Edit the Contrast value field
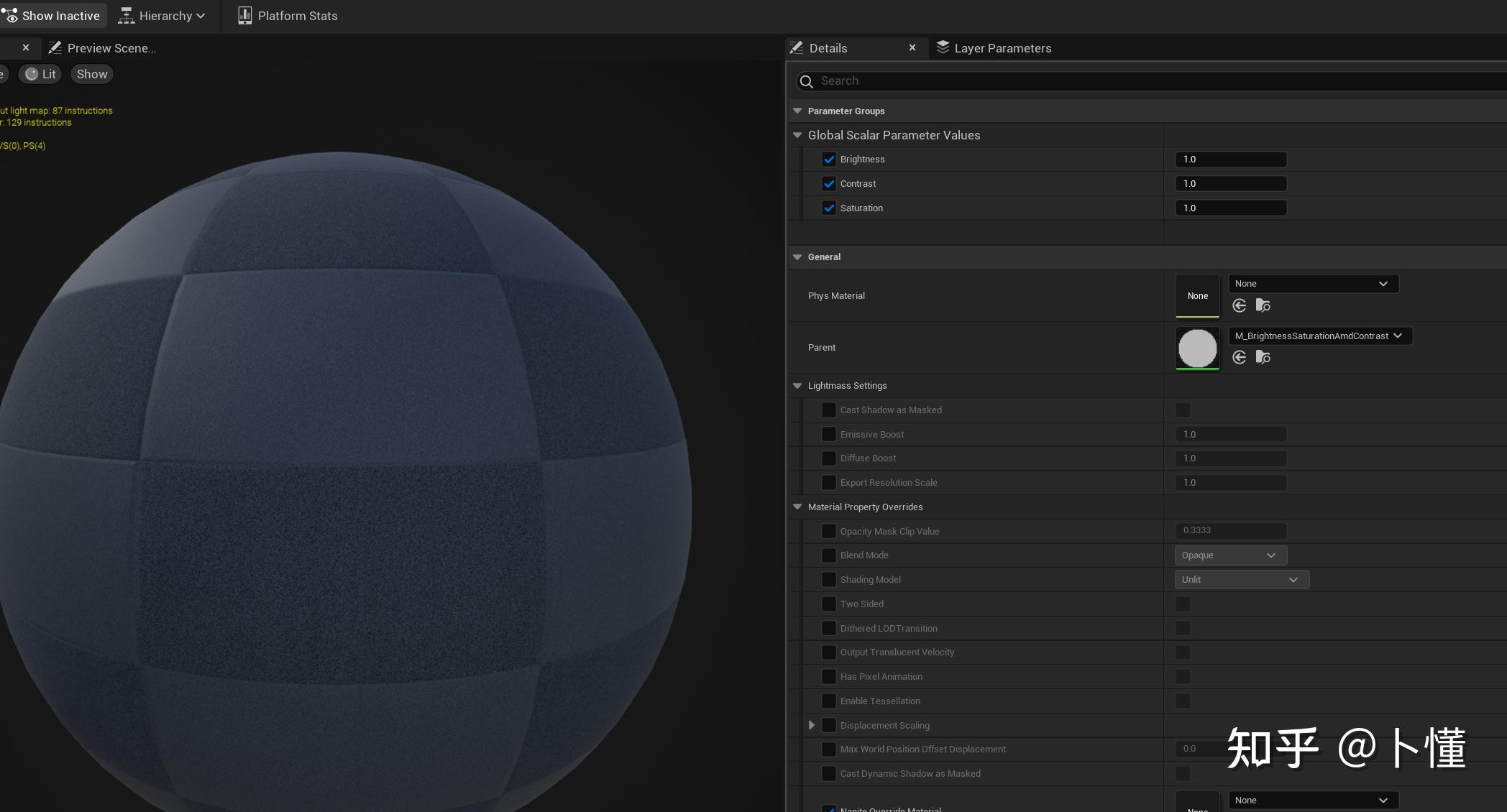Image resolution: width=1507 pixels, height=812 pixels. click(x=1230, y=183)
